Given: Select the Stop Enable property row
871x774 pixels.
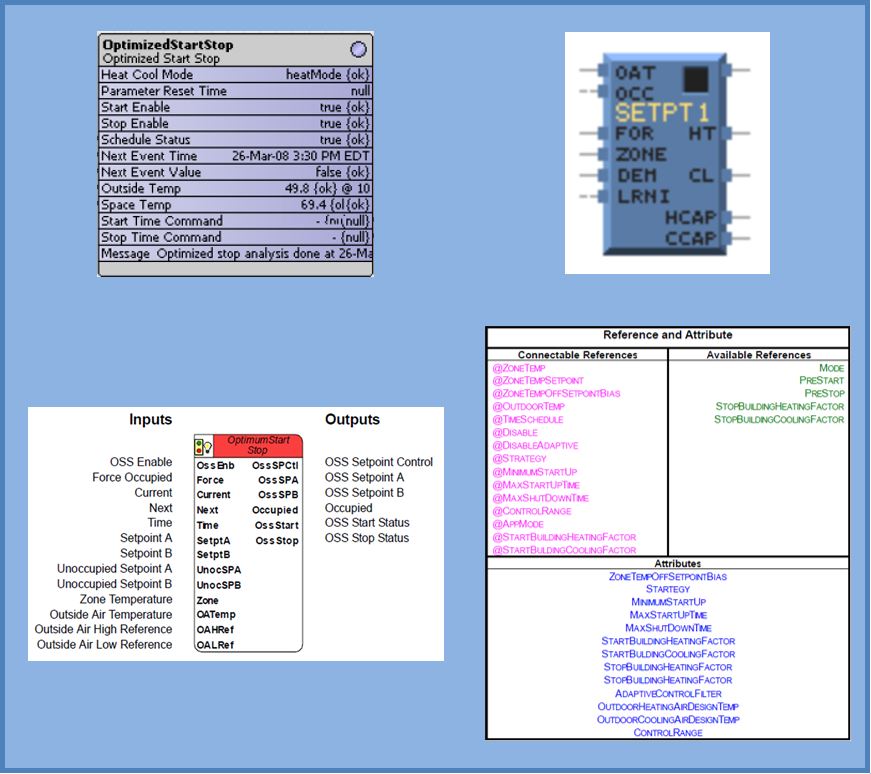Looking at the screenshot, I should tap(235, 124).
